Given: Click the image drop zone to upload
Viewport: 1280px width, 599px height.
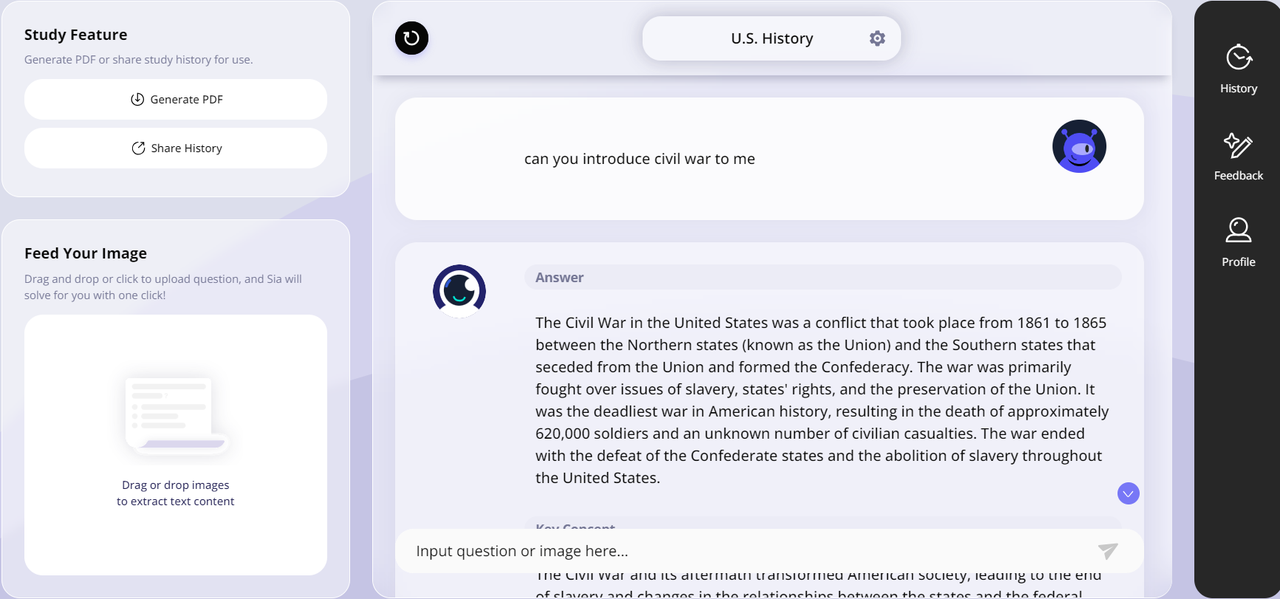Looking at the screenshot, I should point(176,445).
